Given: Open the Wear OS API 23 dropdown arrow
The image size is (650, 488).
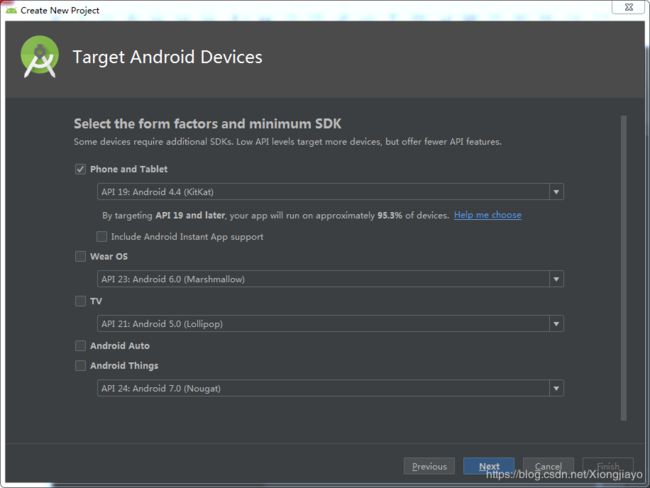Looking at the screenshot, I should 556,279.
